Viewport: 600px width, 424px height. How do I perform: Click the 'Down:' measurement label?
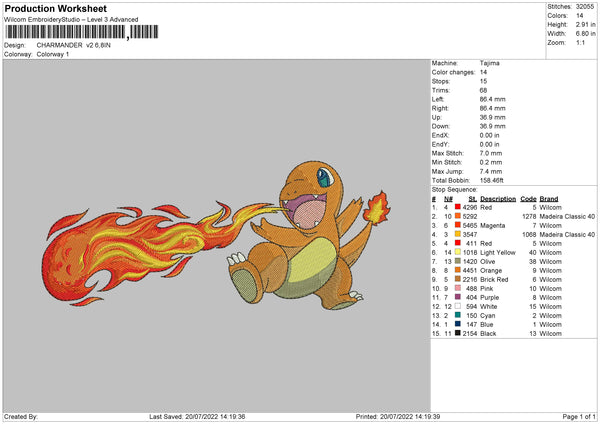440,126
